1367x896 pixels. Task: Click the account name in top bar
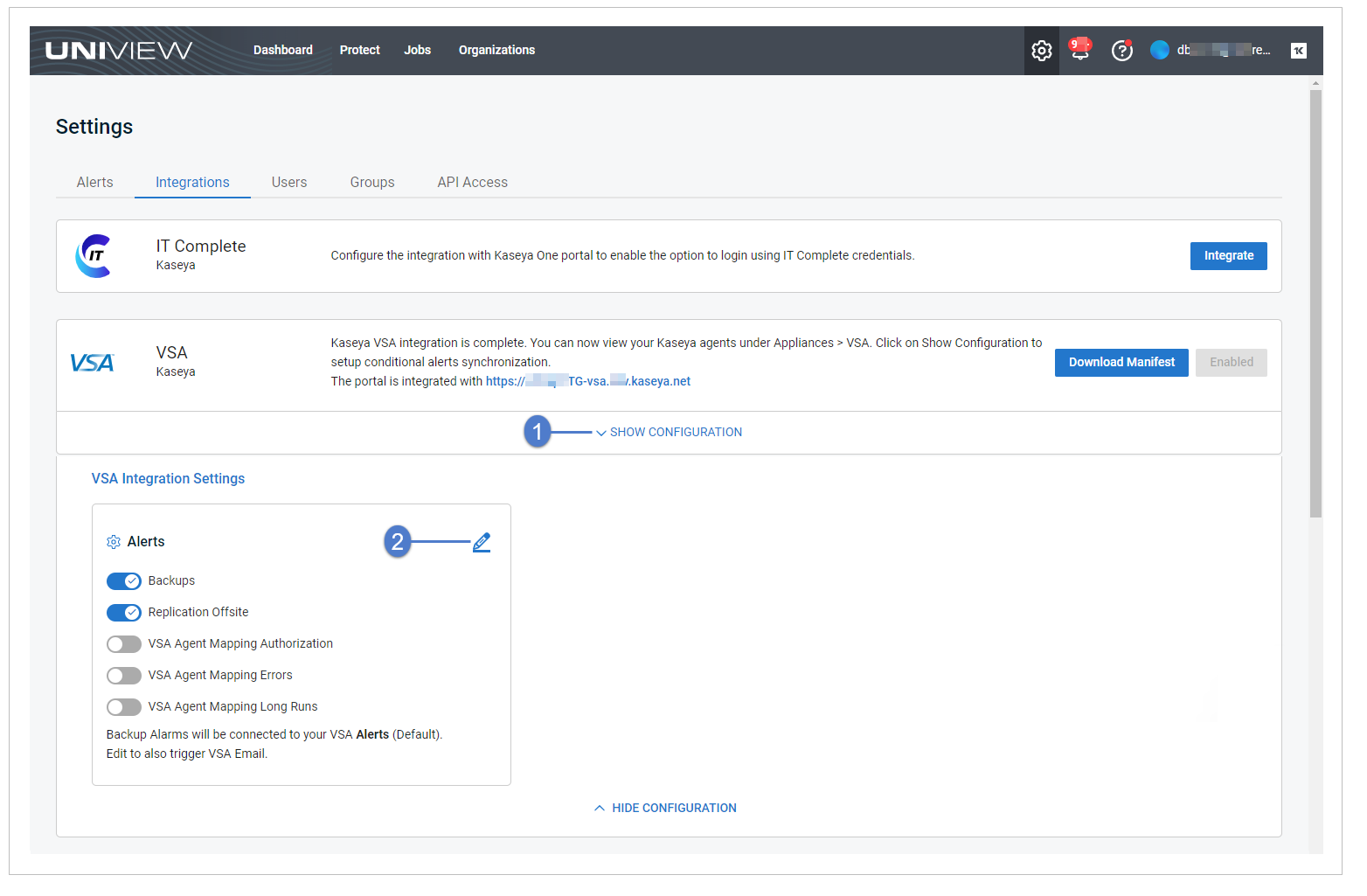[1224, 50]
